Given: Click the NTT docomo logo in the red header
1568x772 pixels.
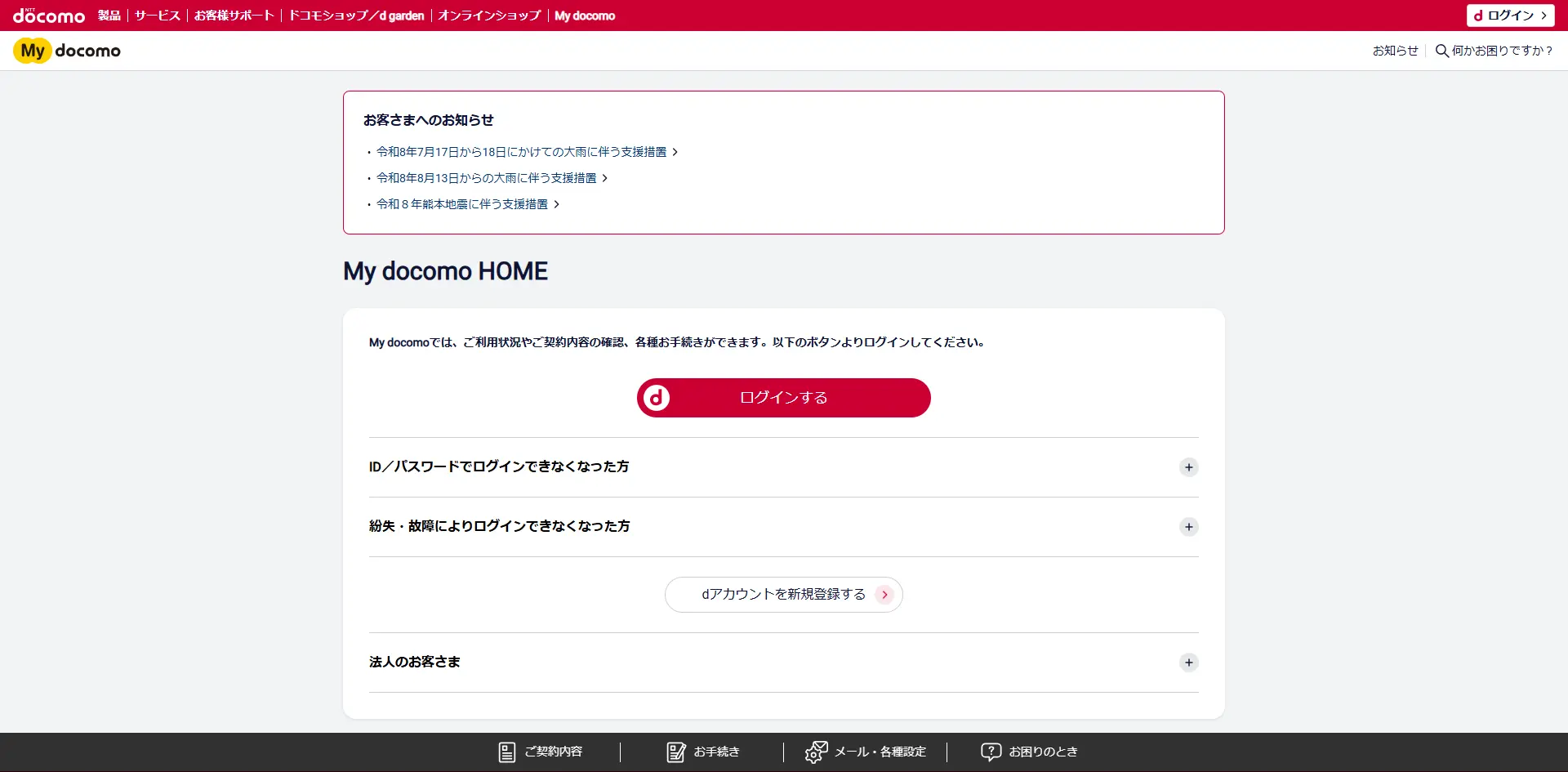Looking at the screenshot, I should click(49, 16).
